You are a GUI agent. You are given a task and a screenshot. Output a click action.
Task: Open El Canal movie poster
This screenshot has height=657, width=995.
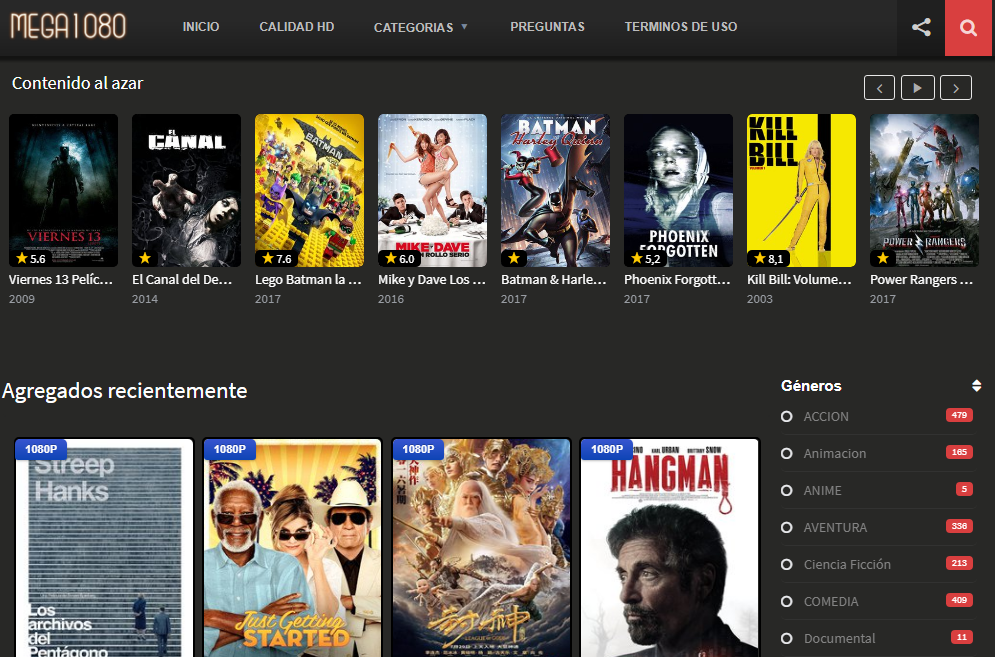[187, 190]
